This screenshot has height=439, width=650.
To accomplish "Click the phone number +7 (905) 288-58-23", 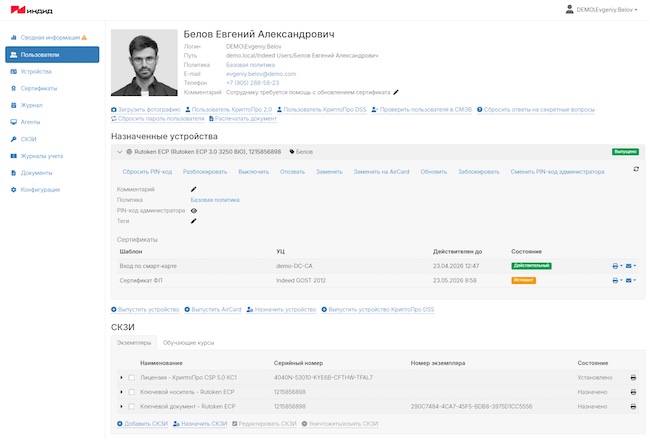I will click(252, 83).
